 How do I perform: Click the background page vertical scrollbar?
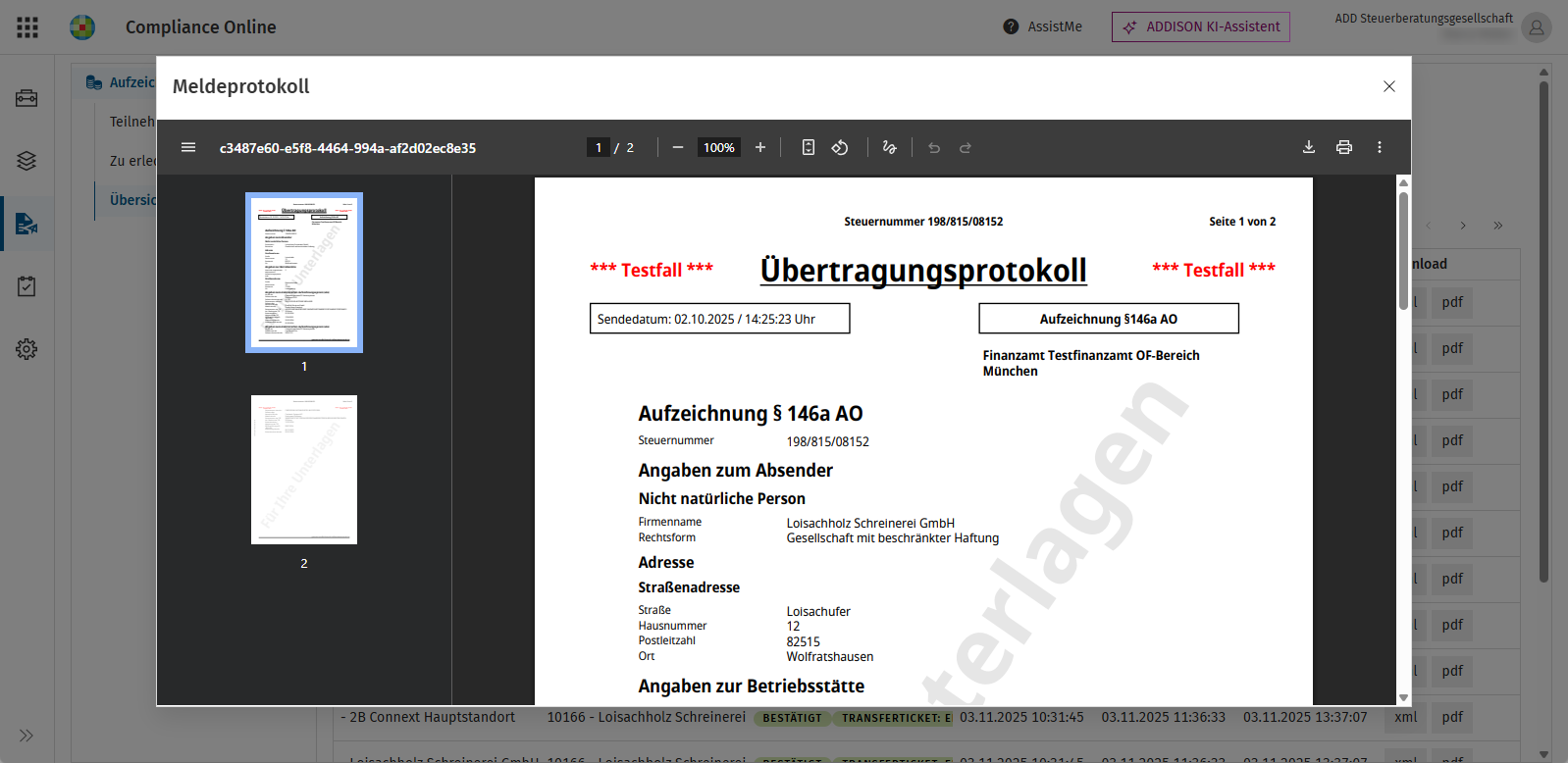point(1543,331)
